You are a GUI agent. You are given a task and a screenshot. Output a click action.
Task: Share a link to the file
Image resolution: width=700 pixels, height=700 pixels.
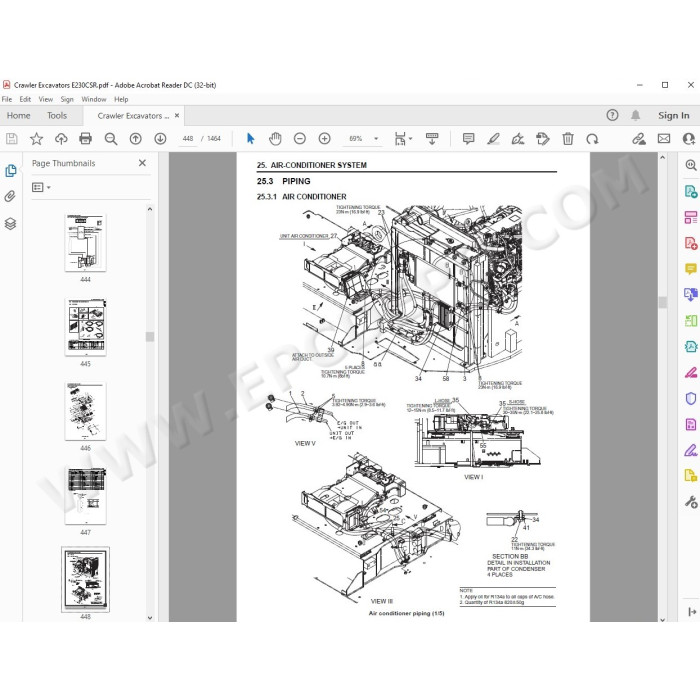(x=639, y=139)
